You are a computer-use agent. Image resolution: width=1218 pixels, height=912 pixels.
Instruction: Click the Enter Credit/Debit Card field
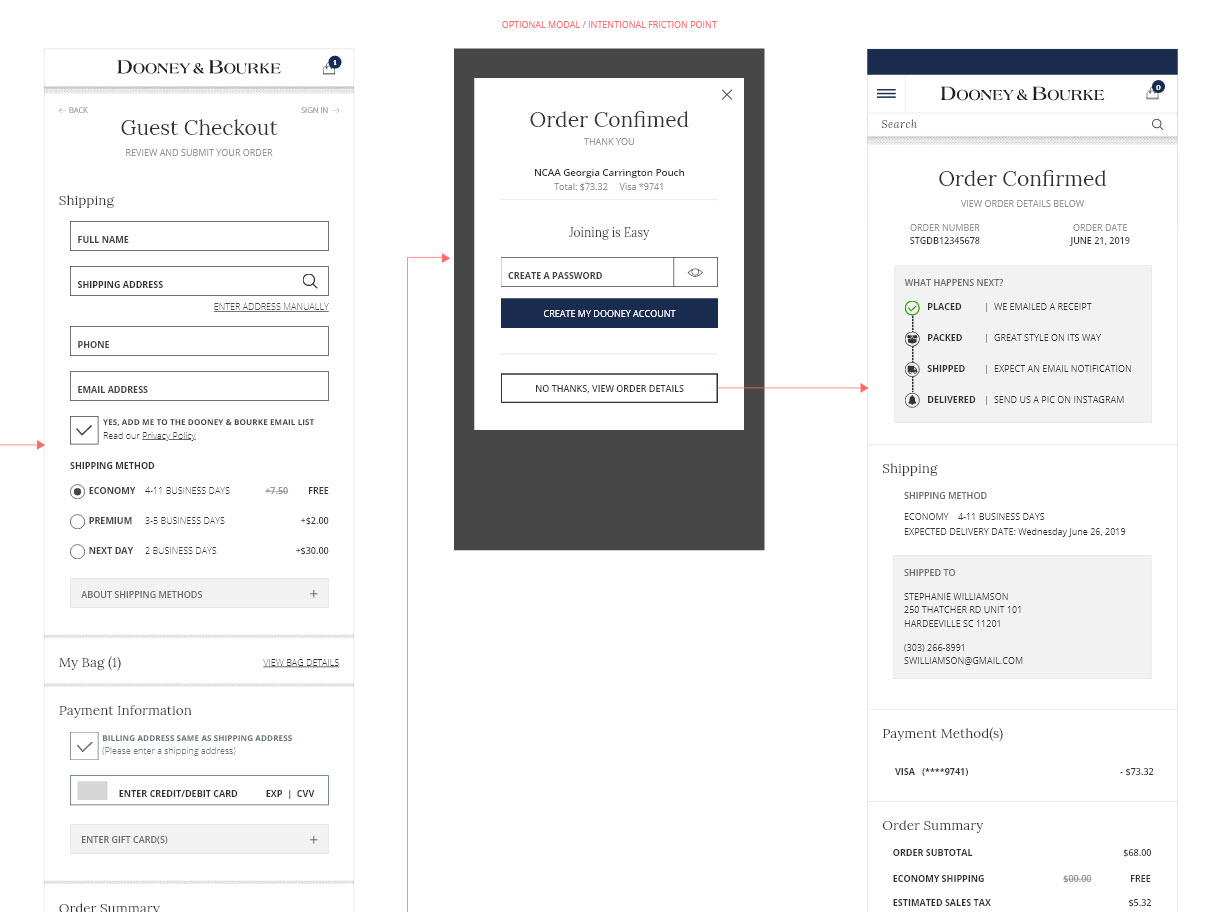[x=199, y=790]
